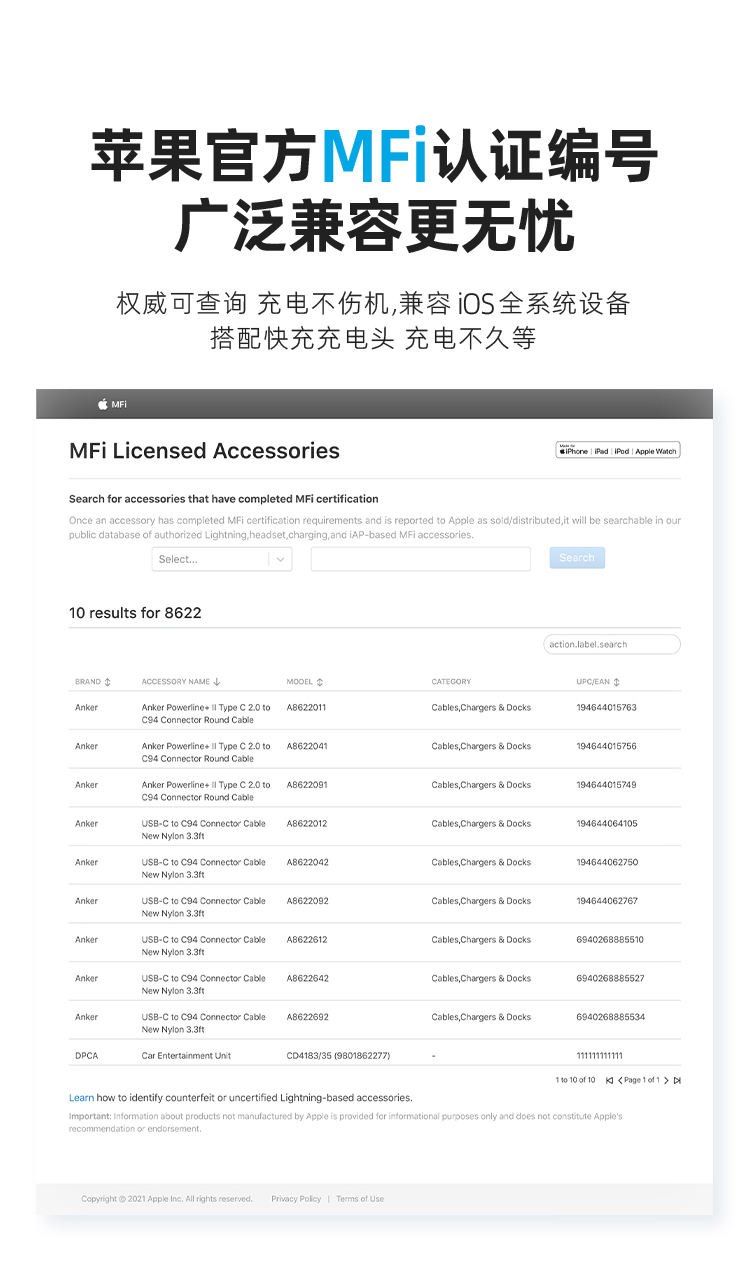Select model A8622092 cell
This screenshot has width=750, height=1262.
[307, 901]
